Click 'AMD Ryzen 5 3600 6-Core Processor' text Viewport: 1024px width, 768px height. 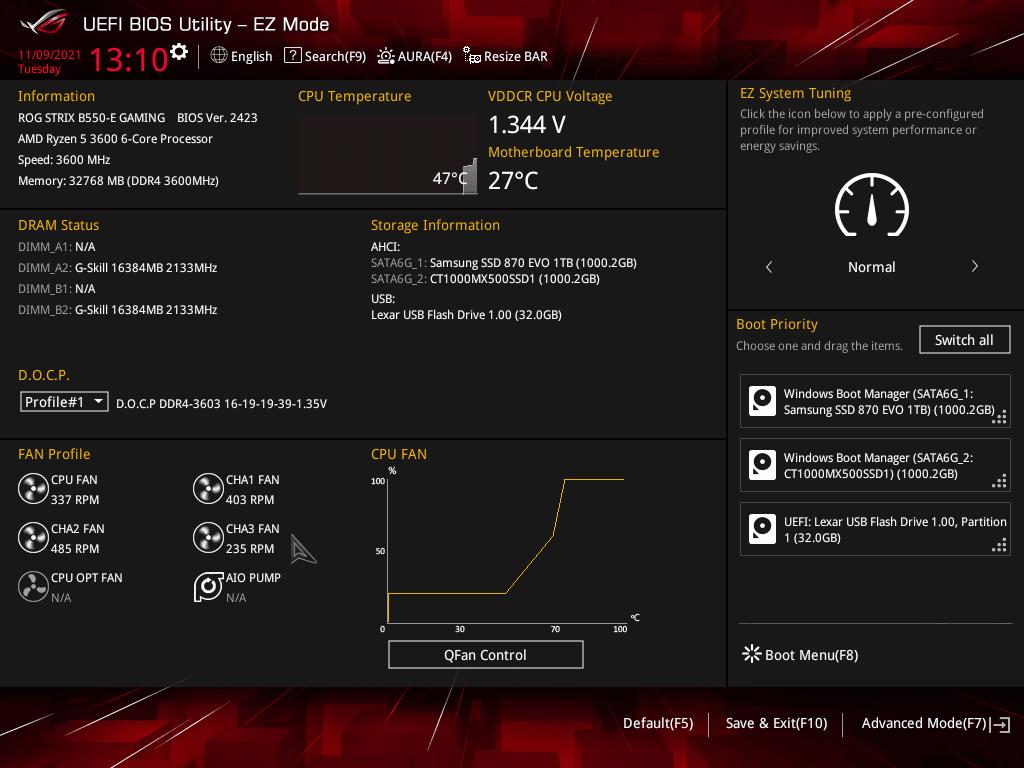(116, 138)
